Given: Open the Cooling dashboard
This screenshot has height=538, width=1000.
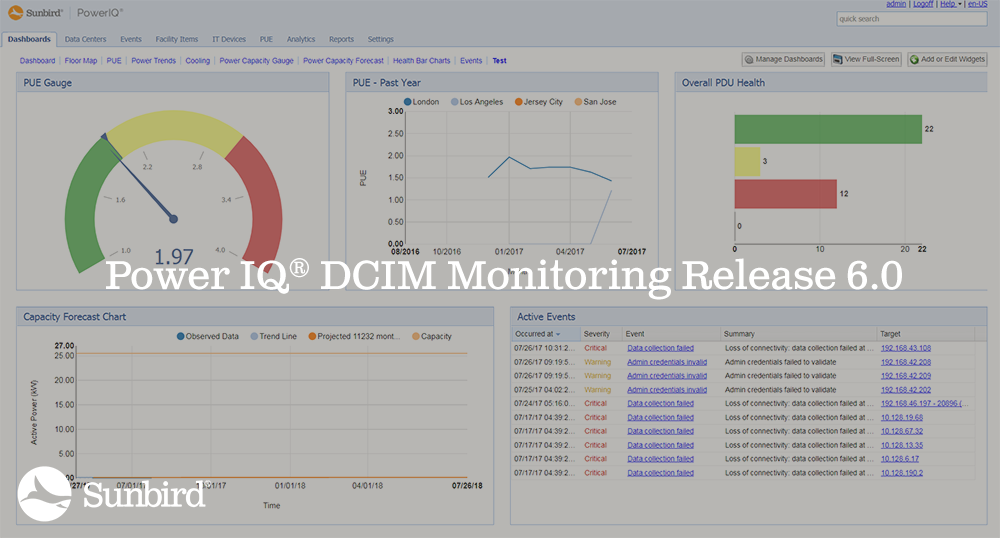Looking at the screenshot, I should point(198,61).
